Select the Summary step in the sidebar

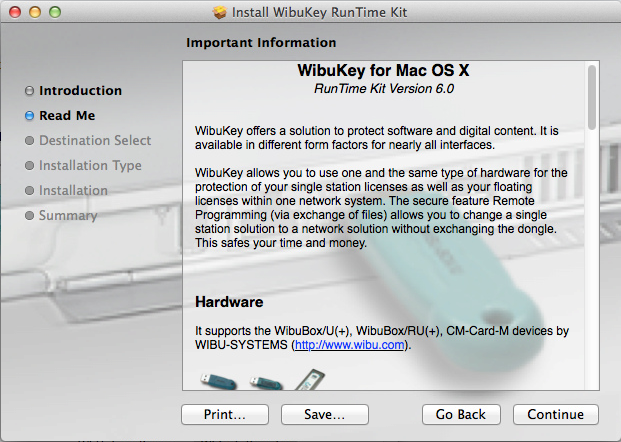[x=68, y=216]
